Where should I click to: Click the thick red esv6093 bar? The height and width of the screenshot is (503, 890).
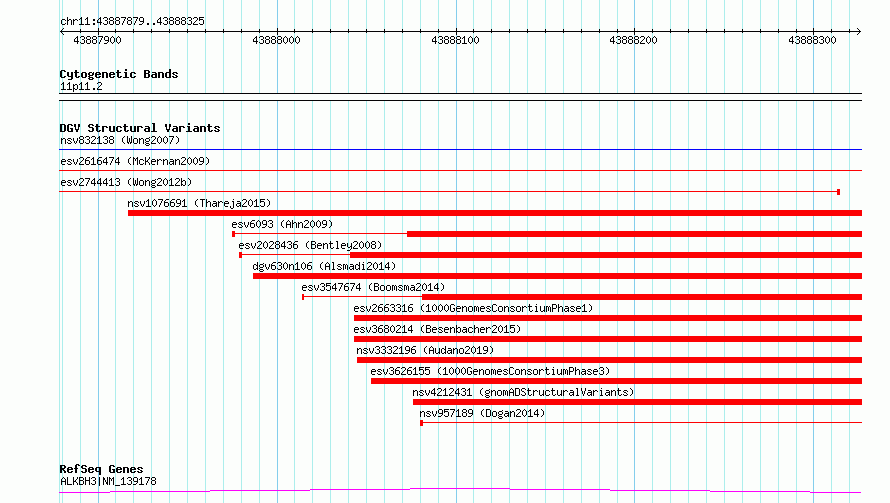[635, 234]
